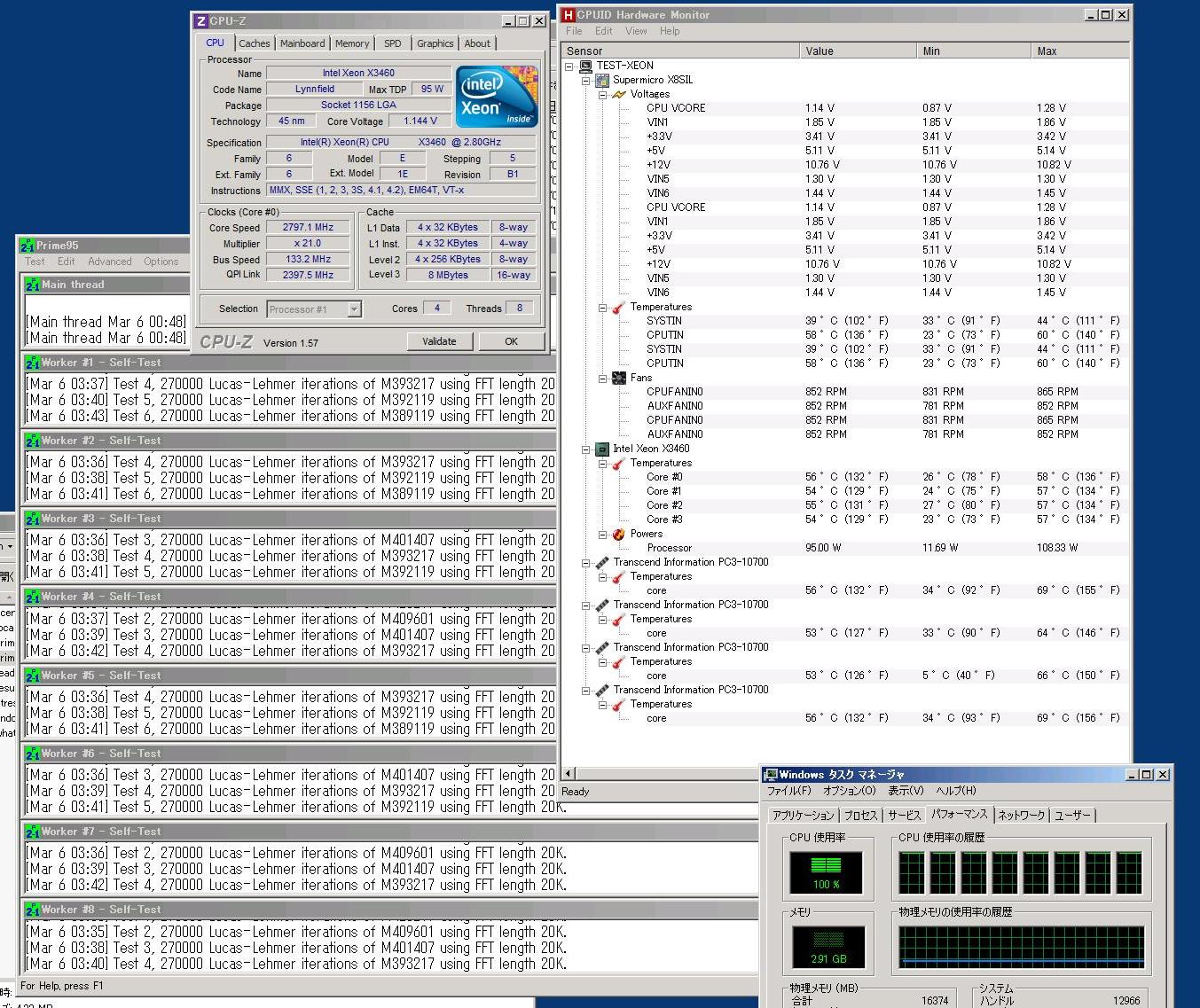Click the memory usage 2.91 GB gauge
The image size is (1200, 1008).
827,948
